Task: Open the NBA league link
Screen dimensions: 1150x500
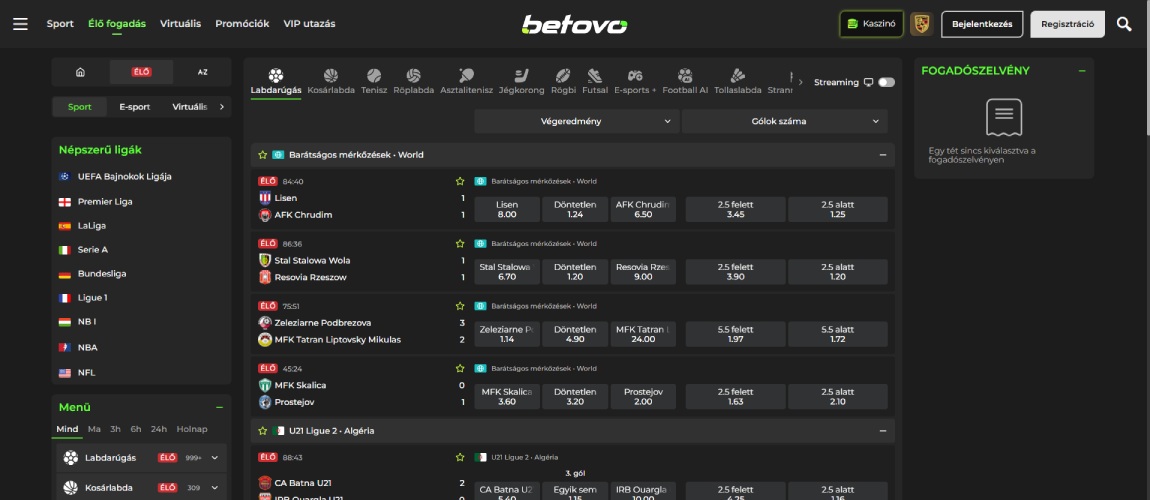Action: (x=87, y=348)
